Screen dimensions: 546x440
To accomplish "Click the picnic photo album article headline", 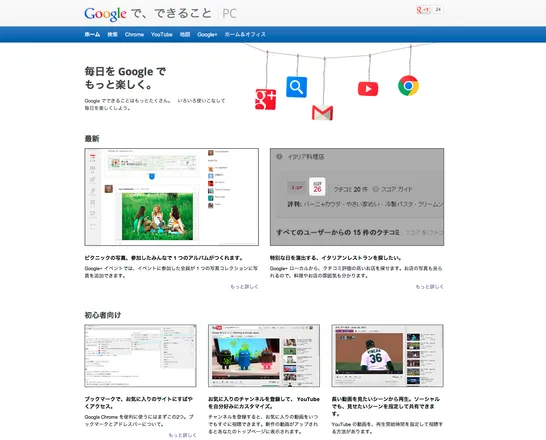I will pos(164,258).
